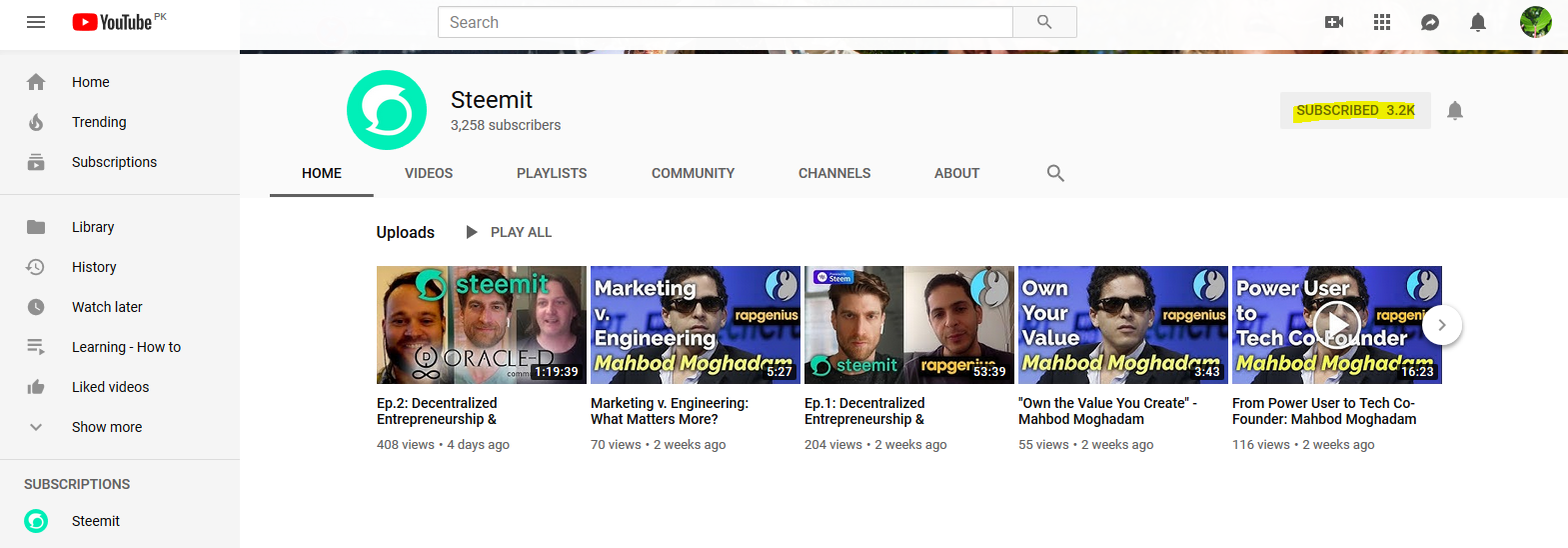Click the Home icon in sidebar
Viewport: 1568px width, 548px height.
(36, 82)
